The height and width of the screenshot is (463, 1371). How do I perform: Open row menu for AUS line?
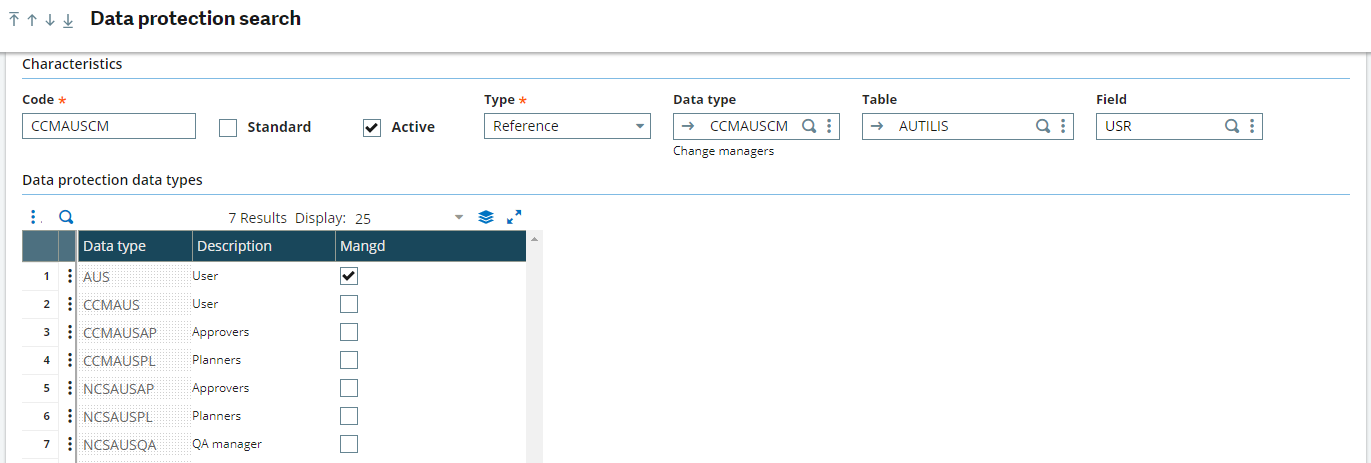[69, 276]
